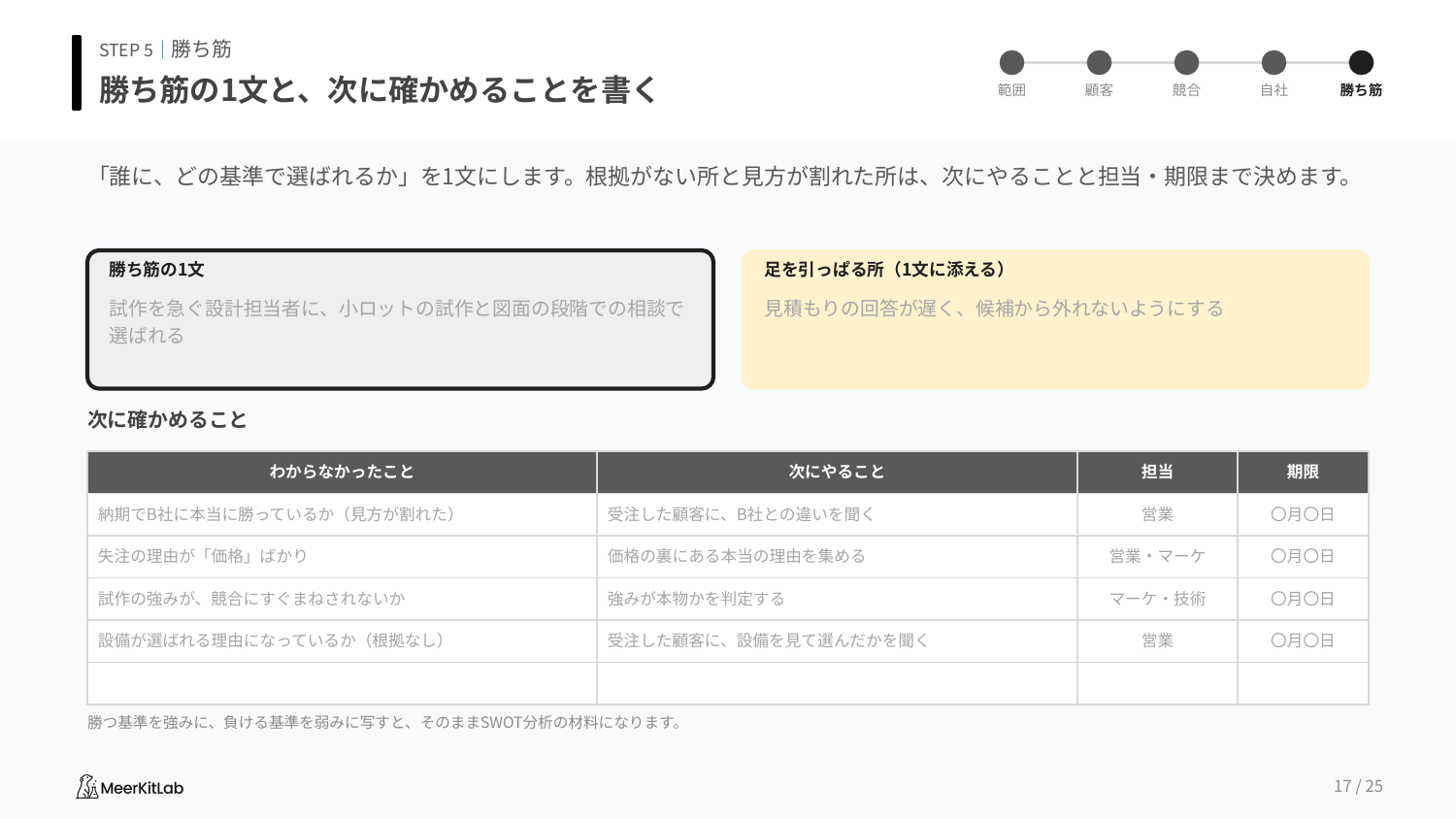This screenshot has height=819, width=1456.
Task: Select the 勝ち筋 step dot
Action: [1361, 62]
